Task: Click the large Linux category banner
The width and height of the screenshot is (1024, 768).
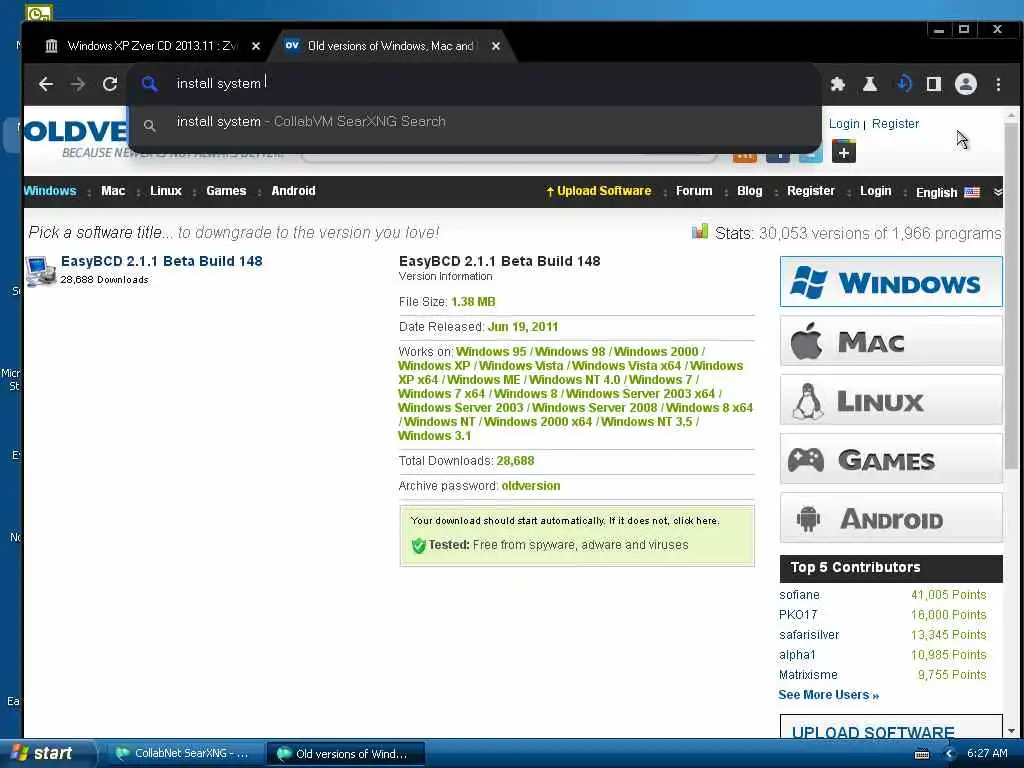Action: [891, 400]
